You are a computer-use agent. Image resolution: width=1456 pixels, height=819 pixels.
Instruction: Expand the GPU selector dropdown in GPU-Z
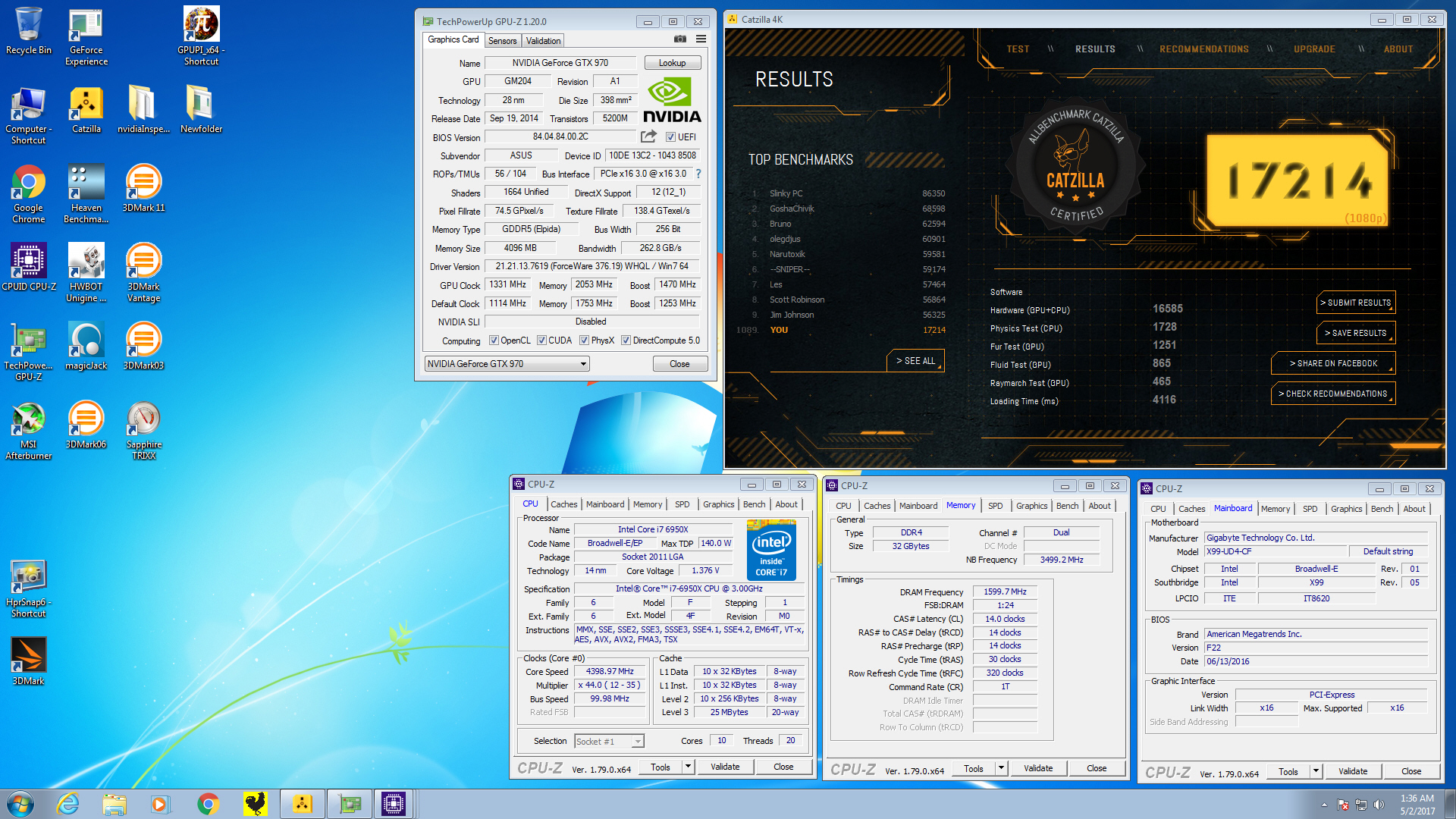coord(583,364)
